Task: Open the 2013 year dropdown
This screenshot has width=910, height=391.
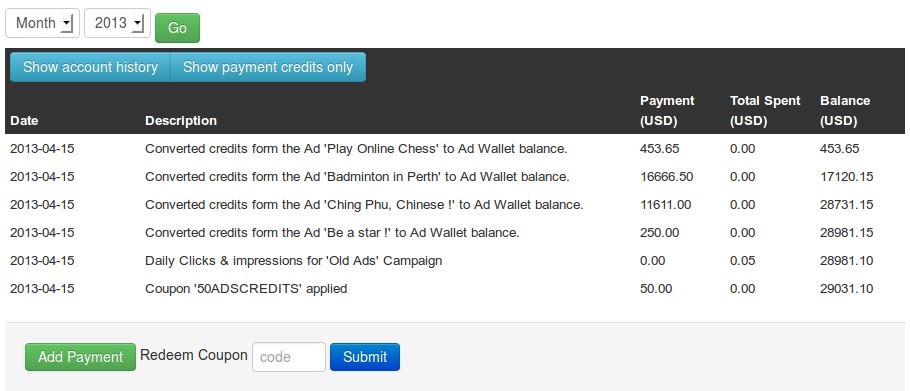Action: (117, 23)
